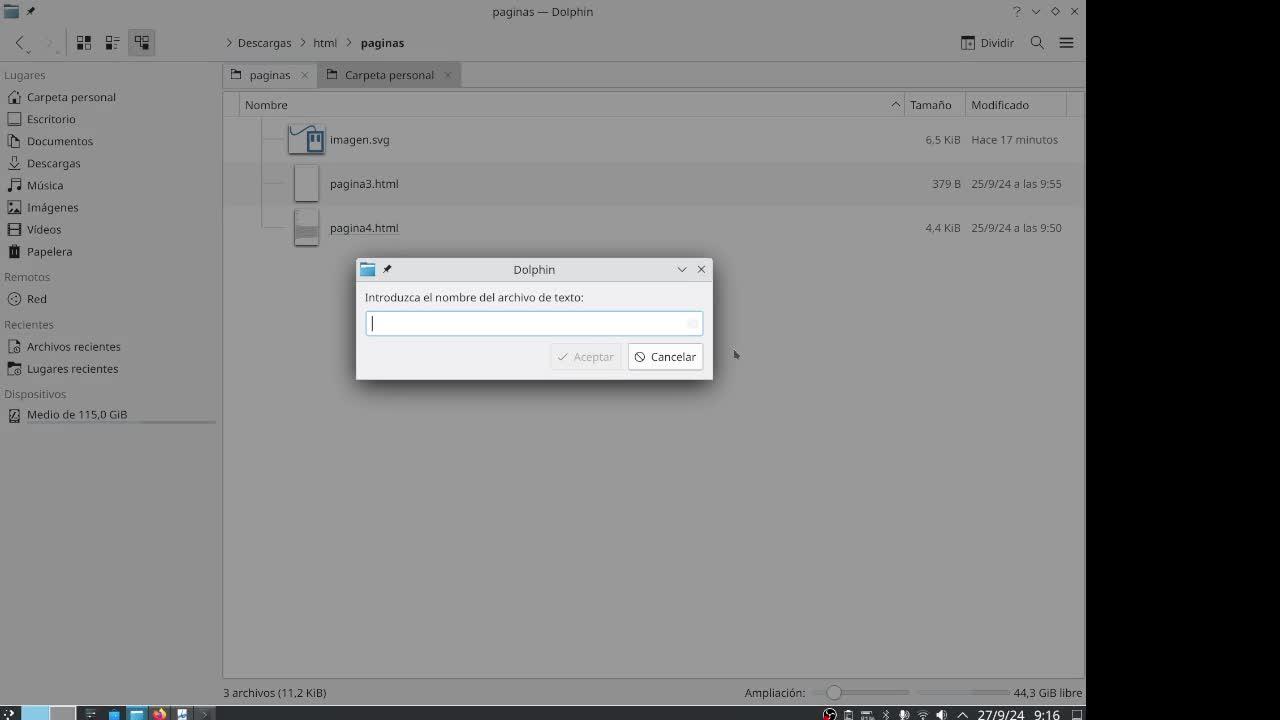Open Imágenes in the sidebar
The width and height of the screenshot is (1280, 720).
52,207
